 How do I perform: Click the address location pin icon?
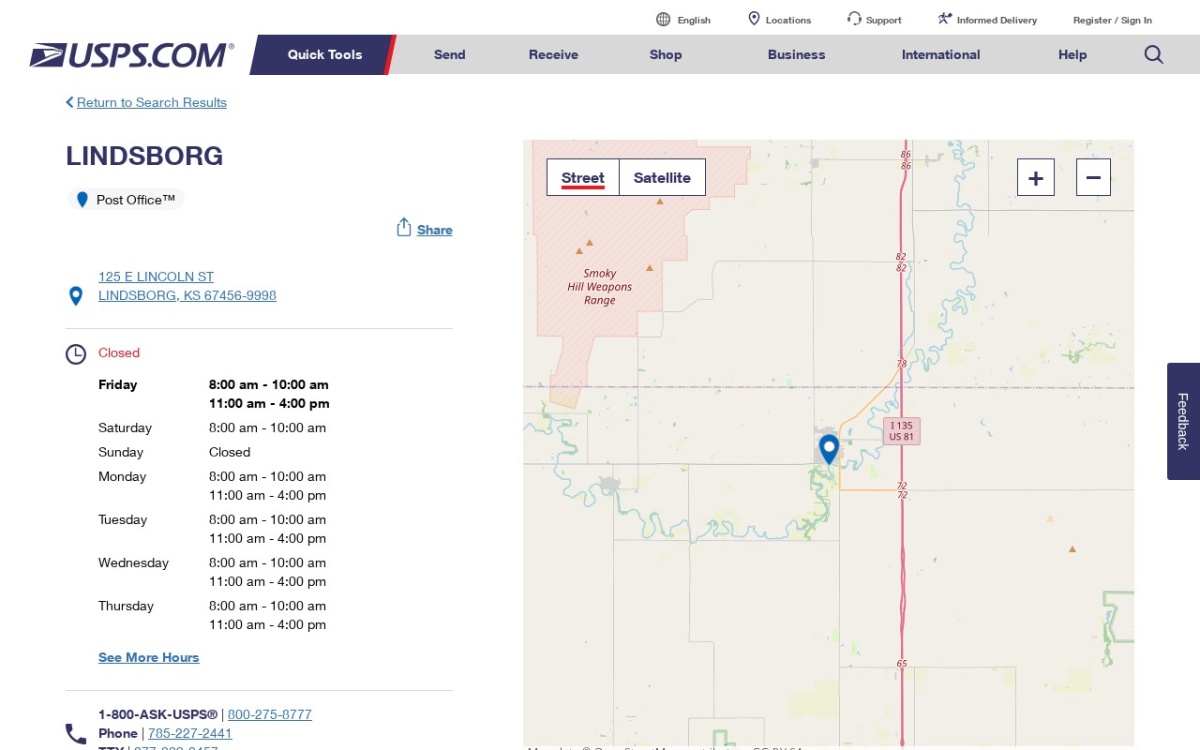point(75,296)
